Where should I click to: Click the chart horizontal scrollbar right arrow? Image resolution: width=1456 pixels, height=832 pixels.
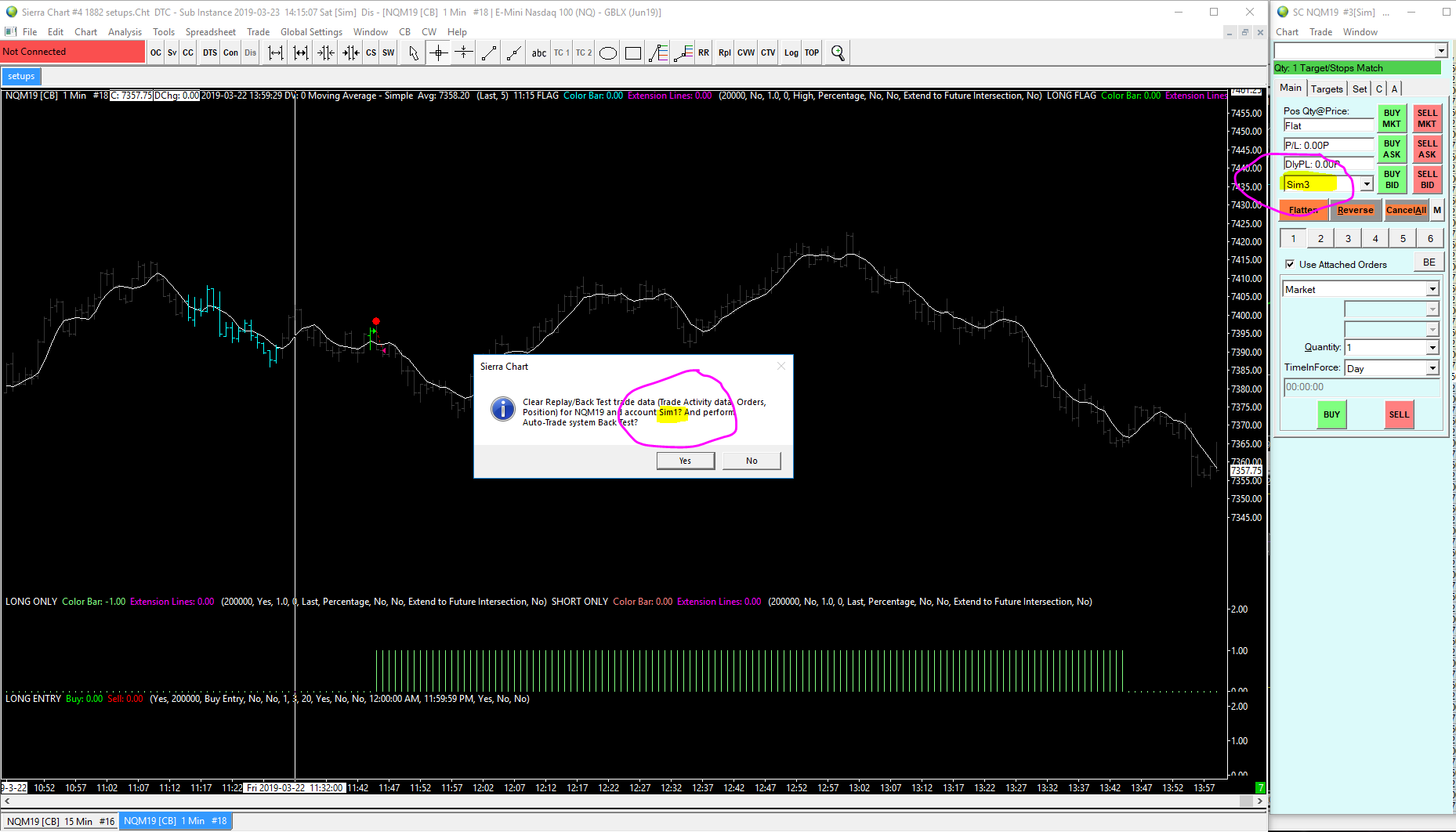[x=1259, y=801]
